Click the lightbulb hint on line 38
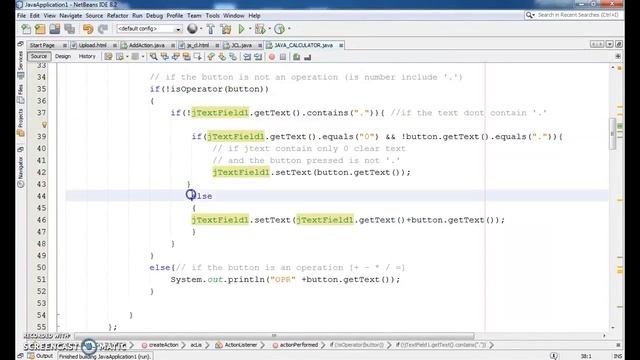640x360 pixels. [44, 124]
